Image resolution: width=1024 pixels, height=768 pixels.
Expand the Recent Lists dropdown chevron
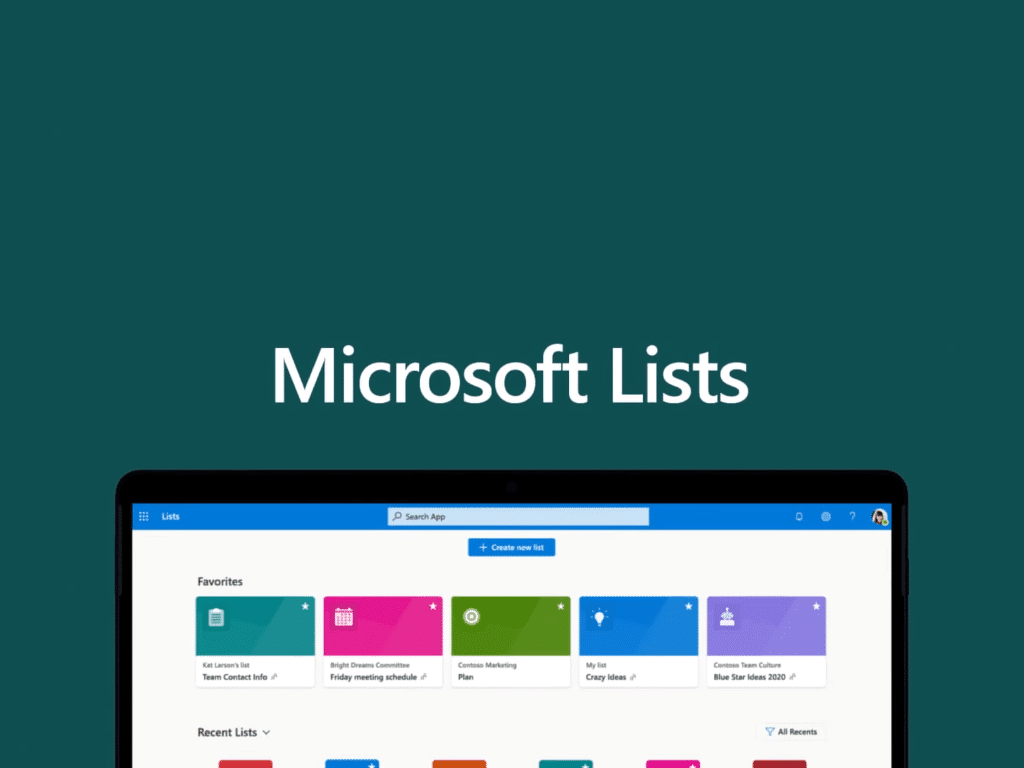point(266,733)
